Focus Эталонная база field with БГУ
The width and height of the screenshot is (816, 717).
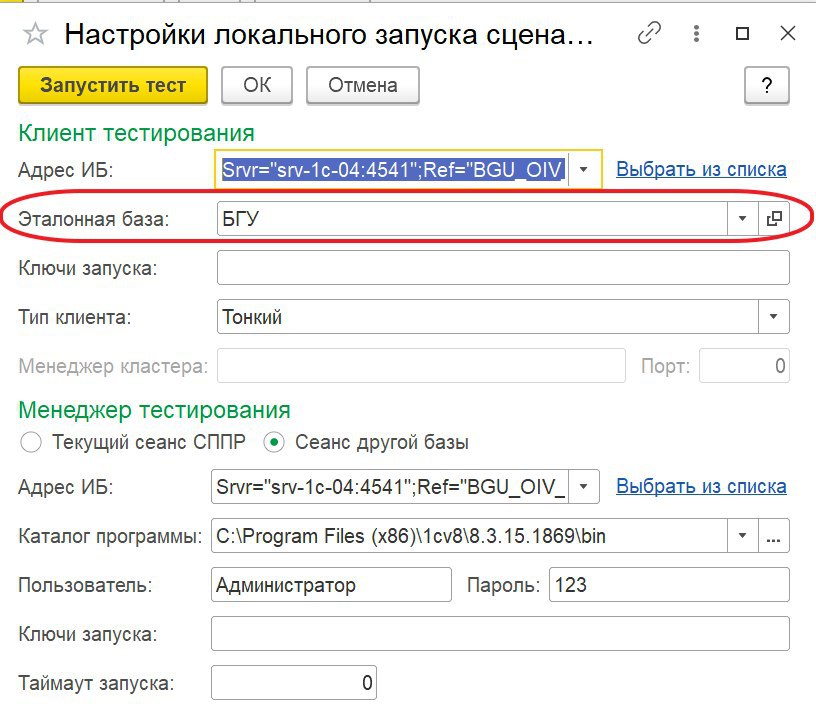click(472, 218)
